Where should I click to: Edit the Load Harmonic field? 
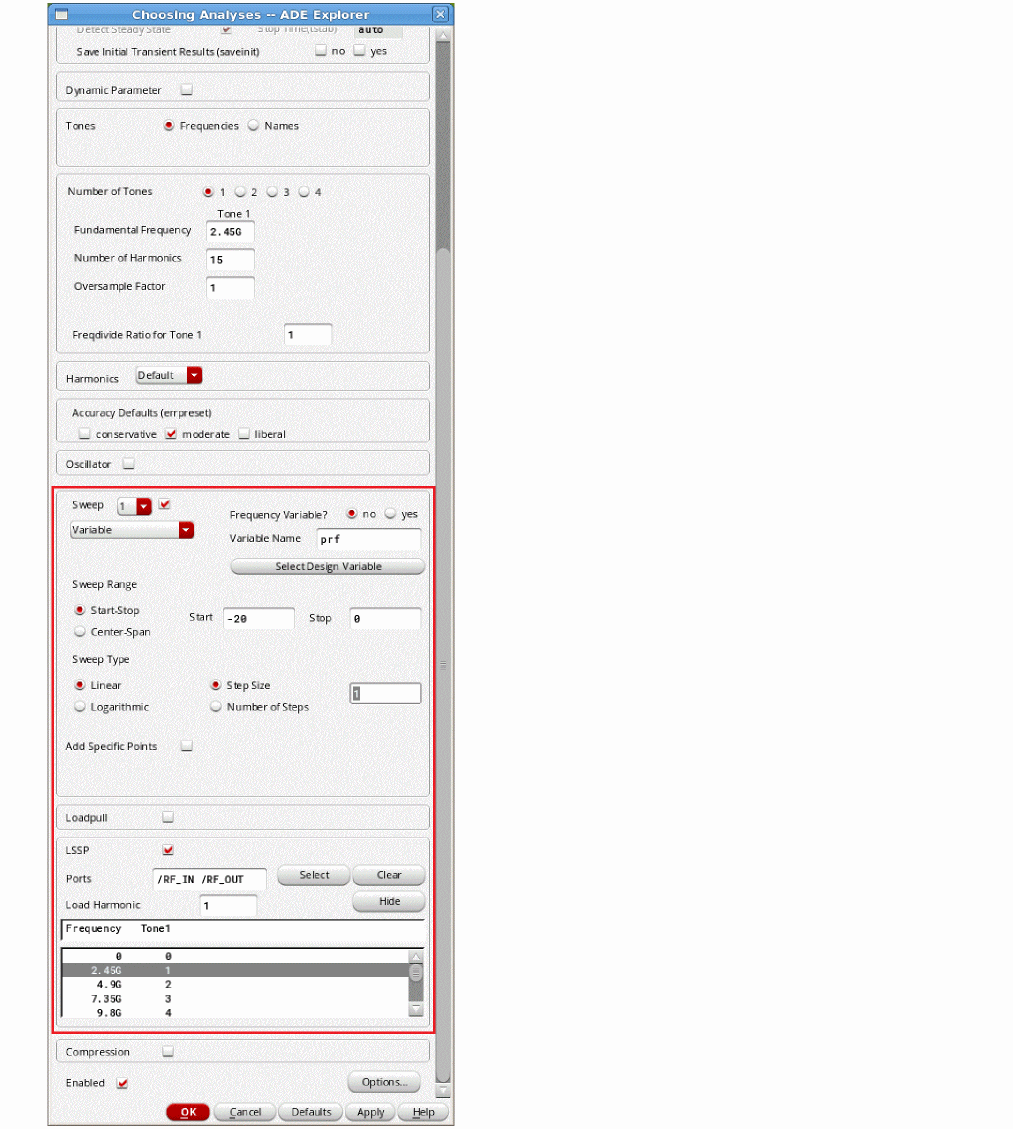point(228,906)
